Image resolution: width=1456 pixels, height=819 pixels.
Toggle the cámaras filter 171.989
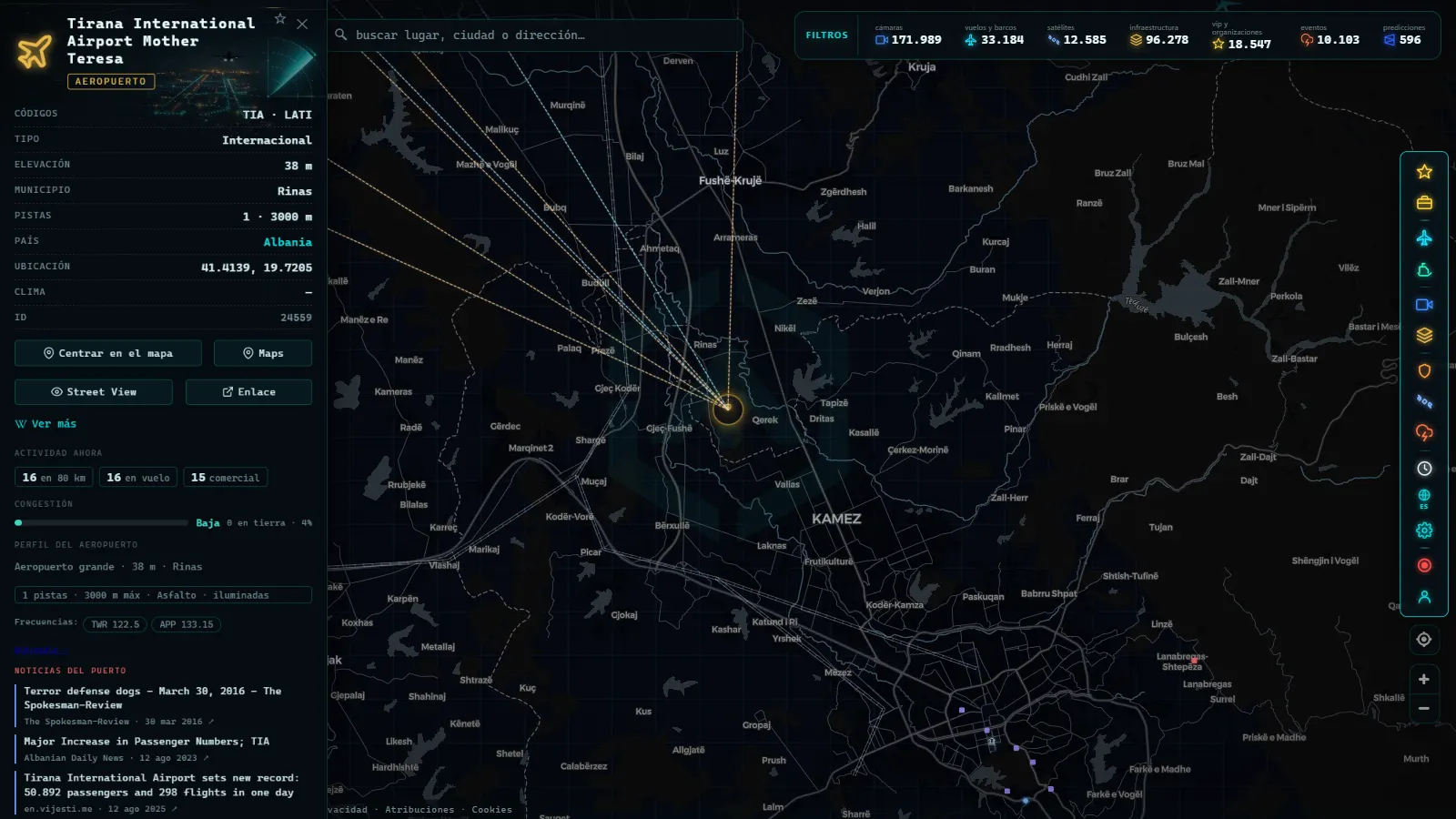pyautogui.click(x=908, y=35)
